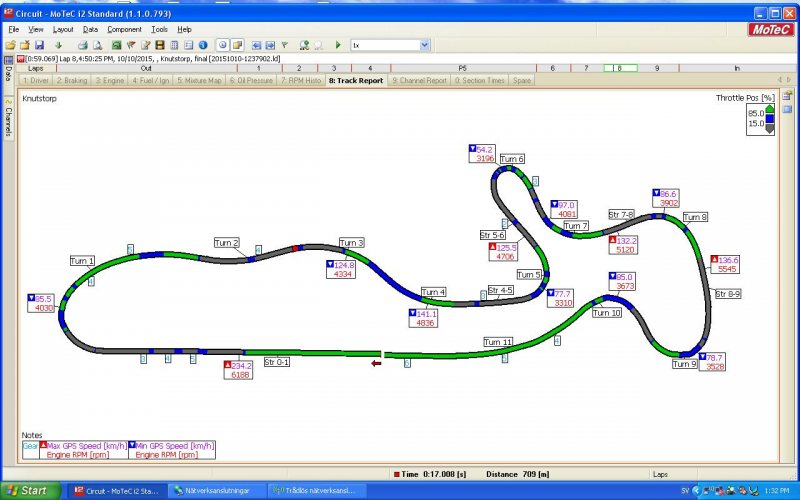Save using the blue floppy disk icon
Screen dimensions: 800x500
[x=39, y=45]
